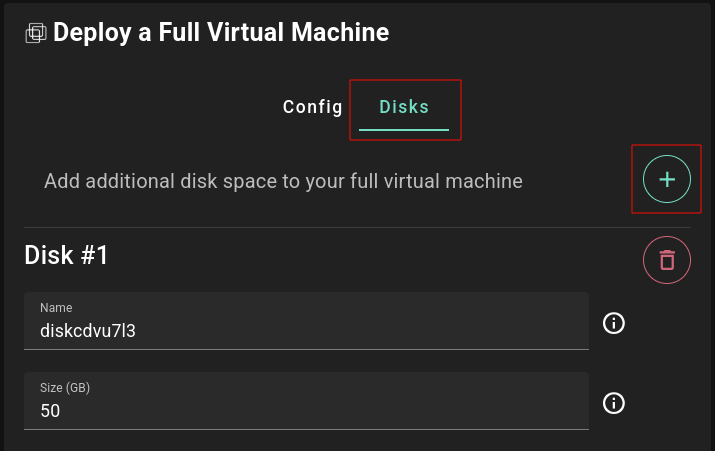Click the green underline beneath the Disks tab
The height and width of the screenshot is (451, 715).
click(x=404, y=130)
